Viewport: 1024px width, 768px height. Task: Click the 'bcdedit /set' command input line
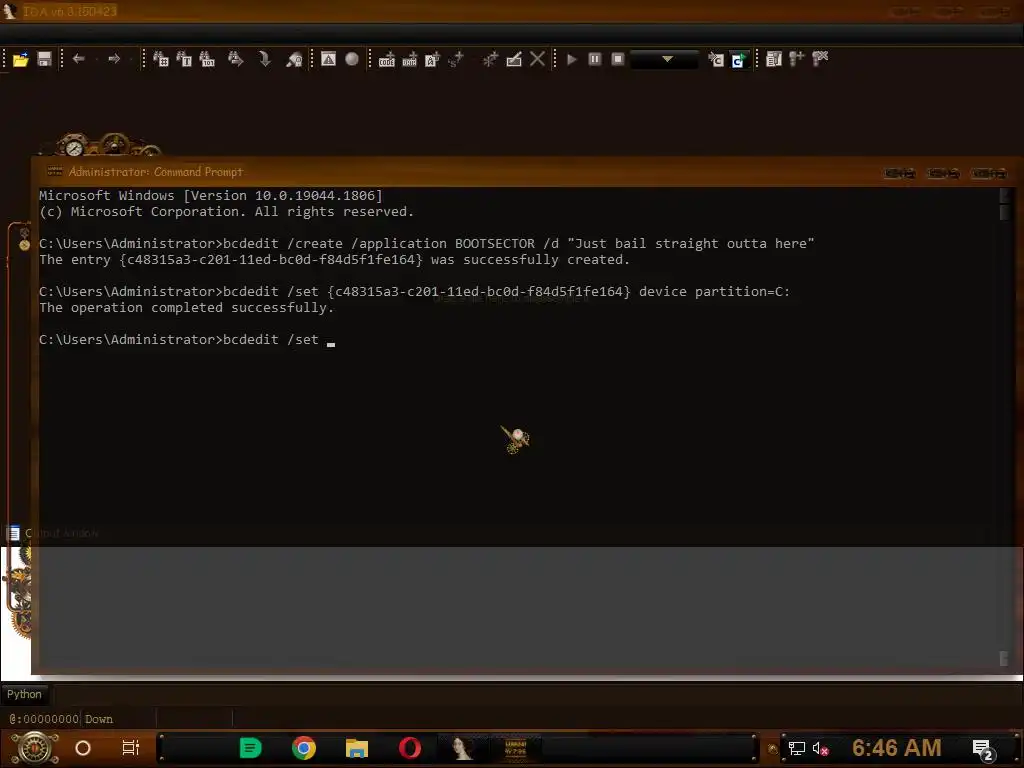(x=187, y=340)
